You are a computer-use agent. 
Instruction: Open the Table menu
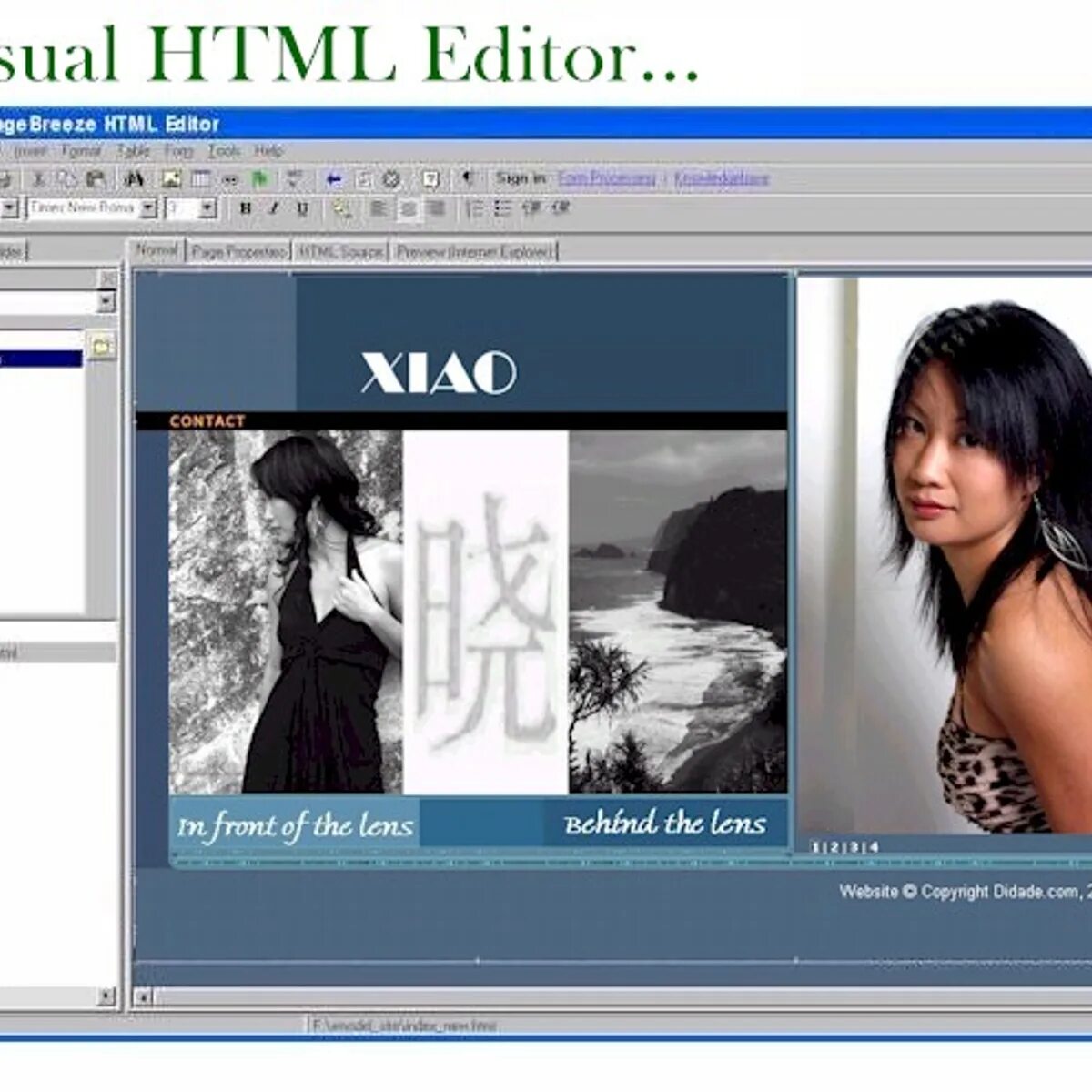click(133, 151)
